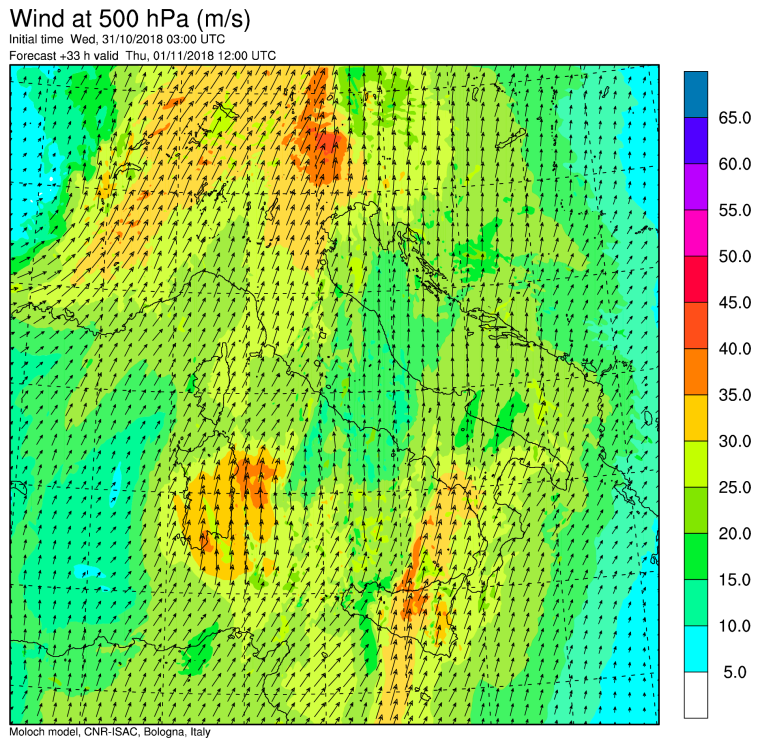The height and width of the screenshot is (747, 760).
Task: Click the 25.0 colorbar label
Action: (x=734, y=487)
